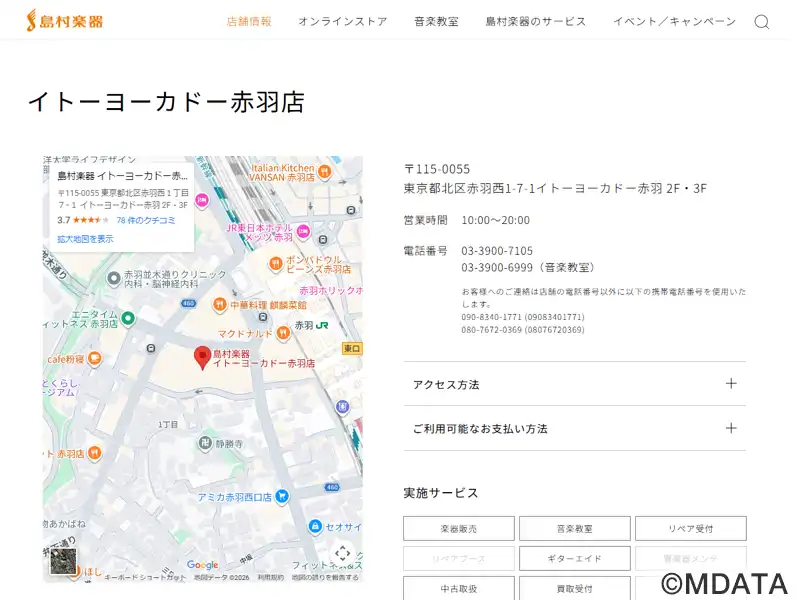Image resolution: width=800 pixels, height=600 pixels.
Task: Open the 音楽教室 navigation menu
Action: click(x=436, y=22)
